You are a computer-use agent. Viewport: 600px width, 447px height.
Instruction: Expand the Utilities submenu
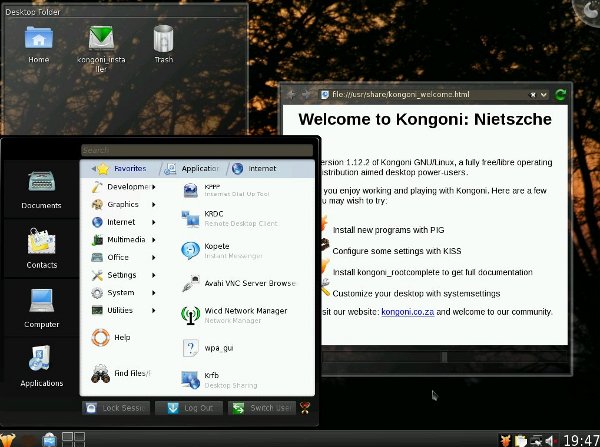[x=124, y=310]
